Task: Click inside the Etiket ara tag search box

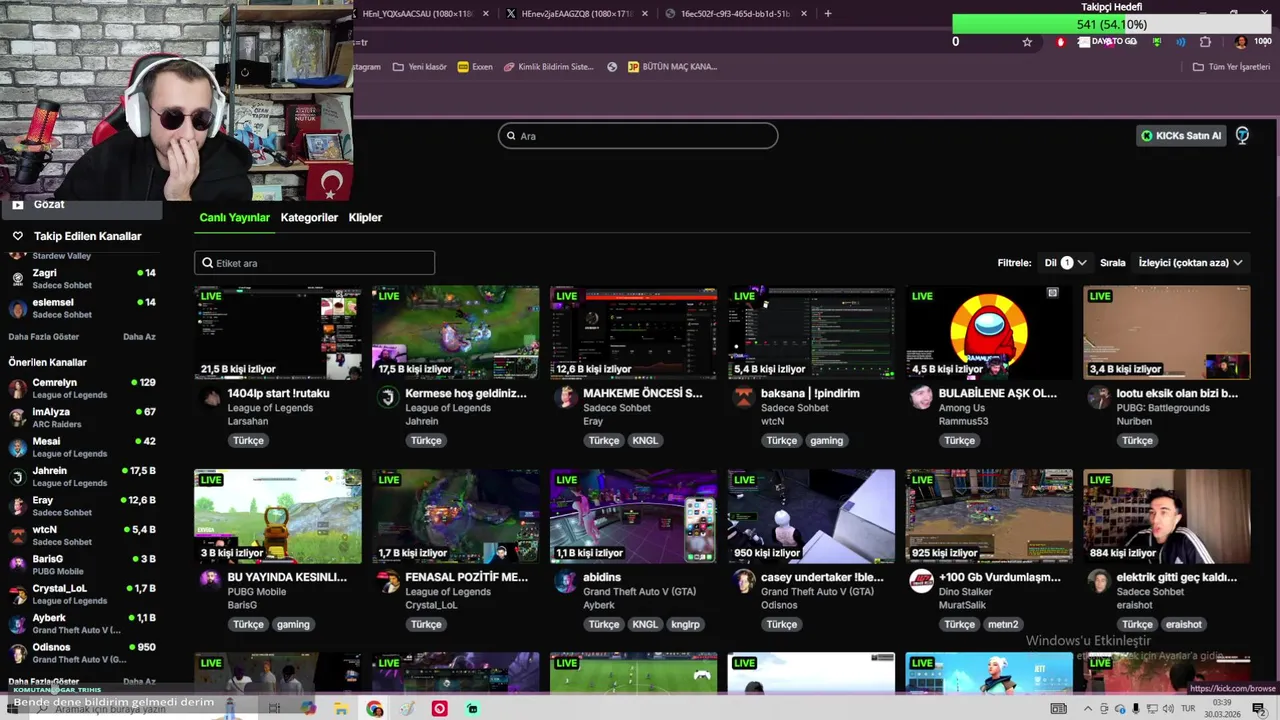Action: (314, 263)
